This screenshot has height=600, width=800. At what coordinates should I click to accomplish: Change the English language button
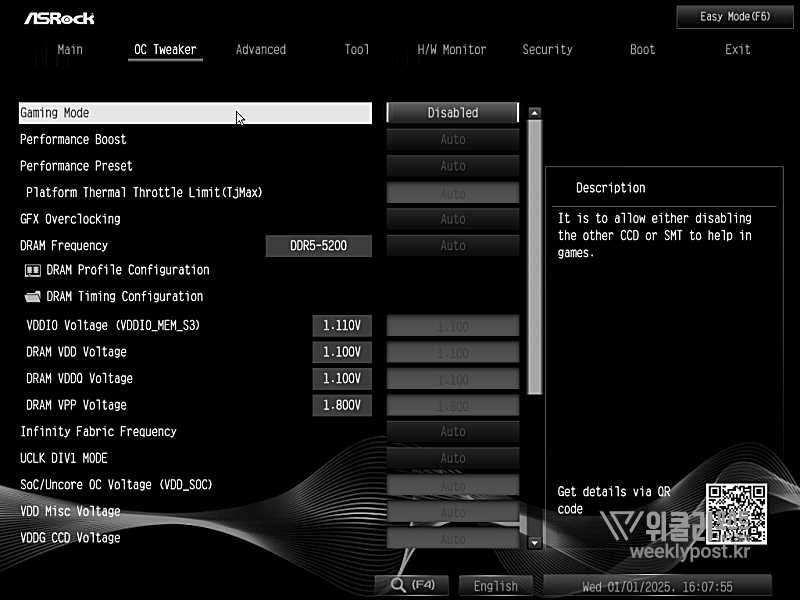click(495, 586)
